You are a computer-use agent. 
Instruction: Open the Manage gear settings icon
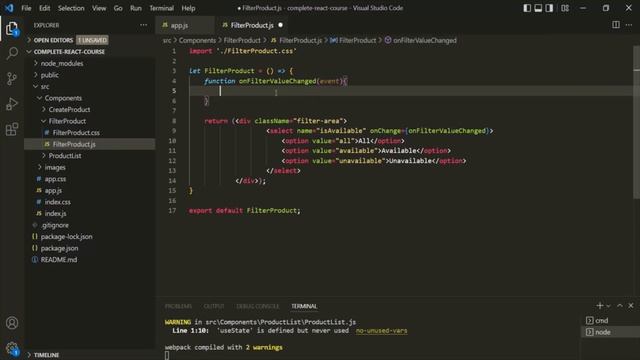coord(12,348)
